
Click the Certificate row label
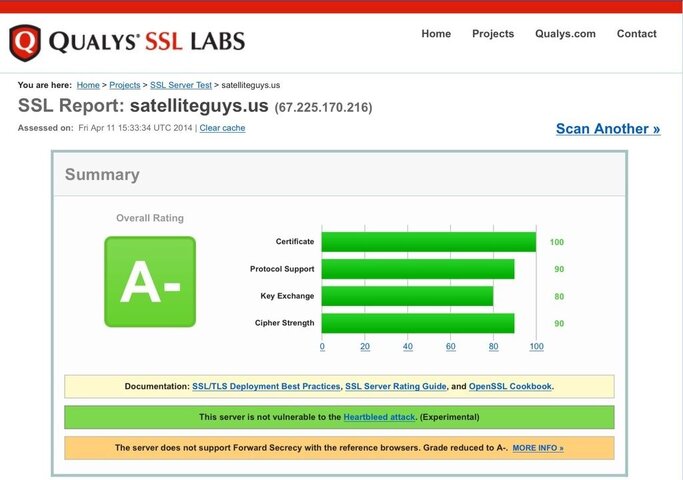(x=294, y=242)
